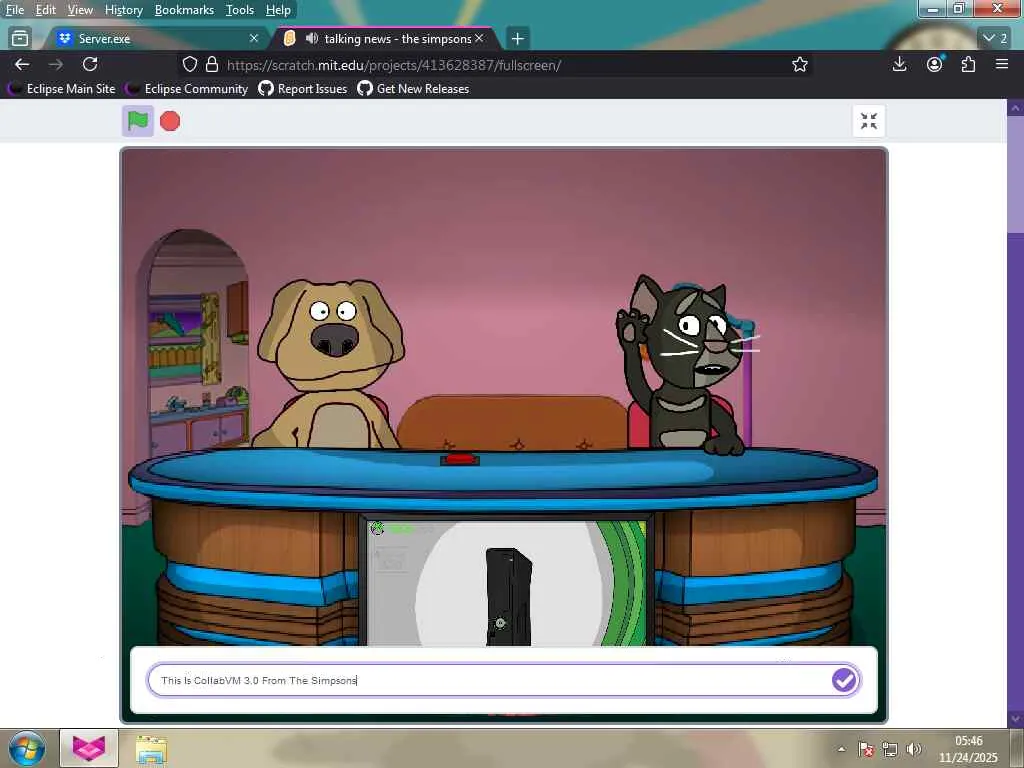
Task: Open the hamburger application menu
Action: (1002, 64)
